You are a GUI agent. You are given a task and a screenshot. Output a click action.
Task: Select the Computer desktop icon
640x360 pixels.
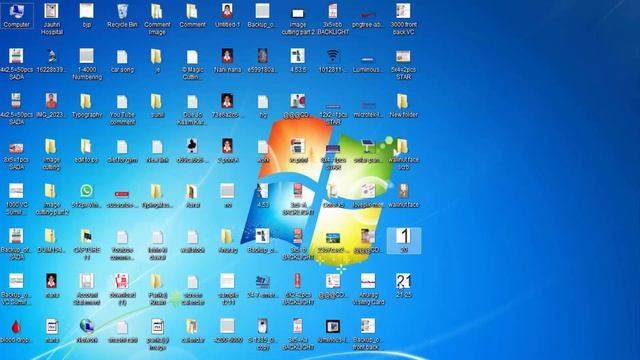pos(16,16)
